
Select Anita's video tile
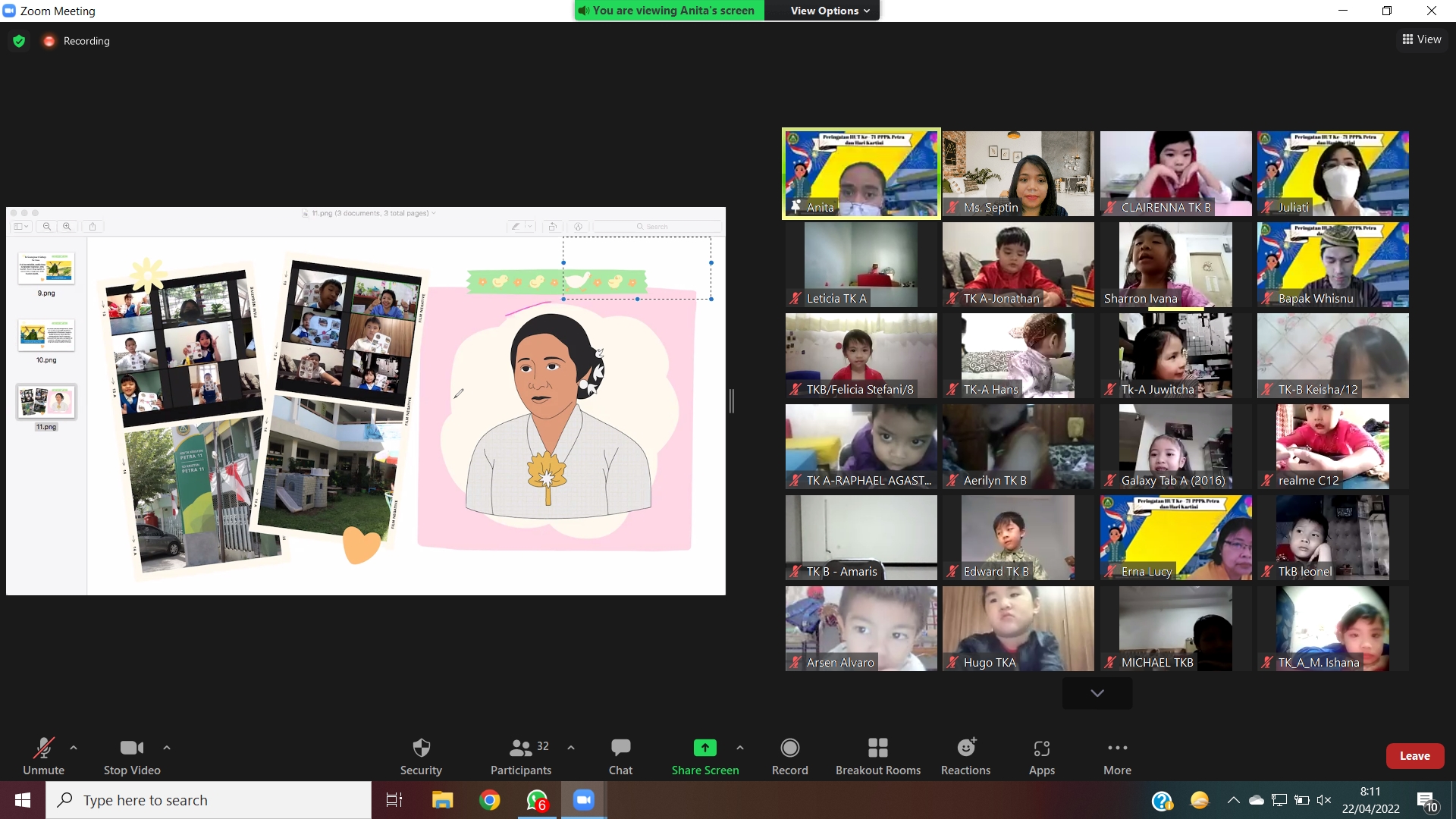click(x=861, y=174)
